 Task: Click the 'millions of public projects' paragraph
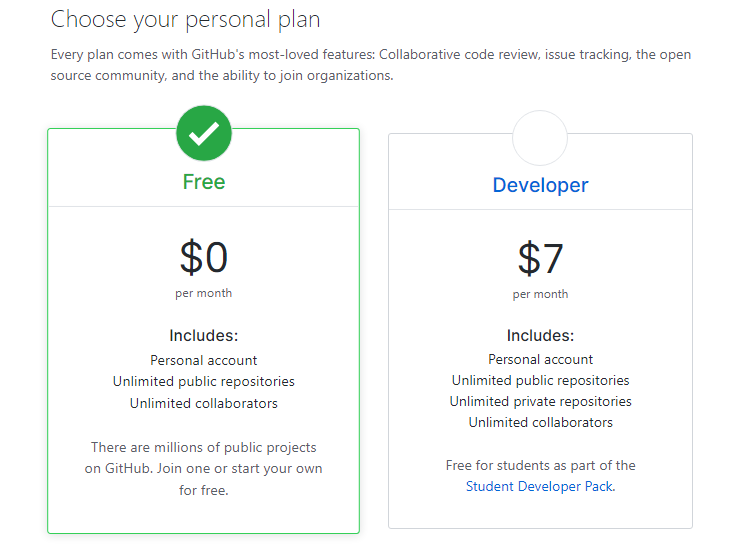[x=204, y=469]
